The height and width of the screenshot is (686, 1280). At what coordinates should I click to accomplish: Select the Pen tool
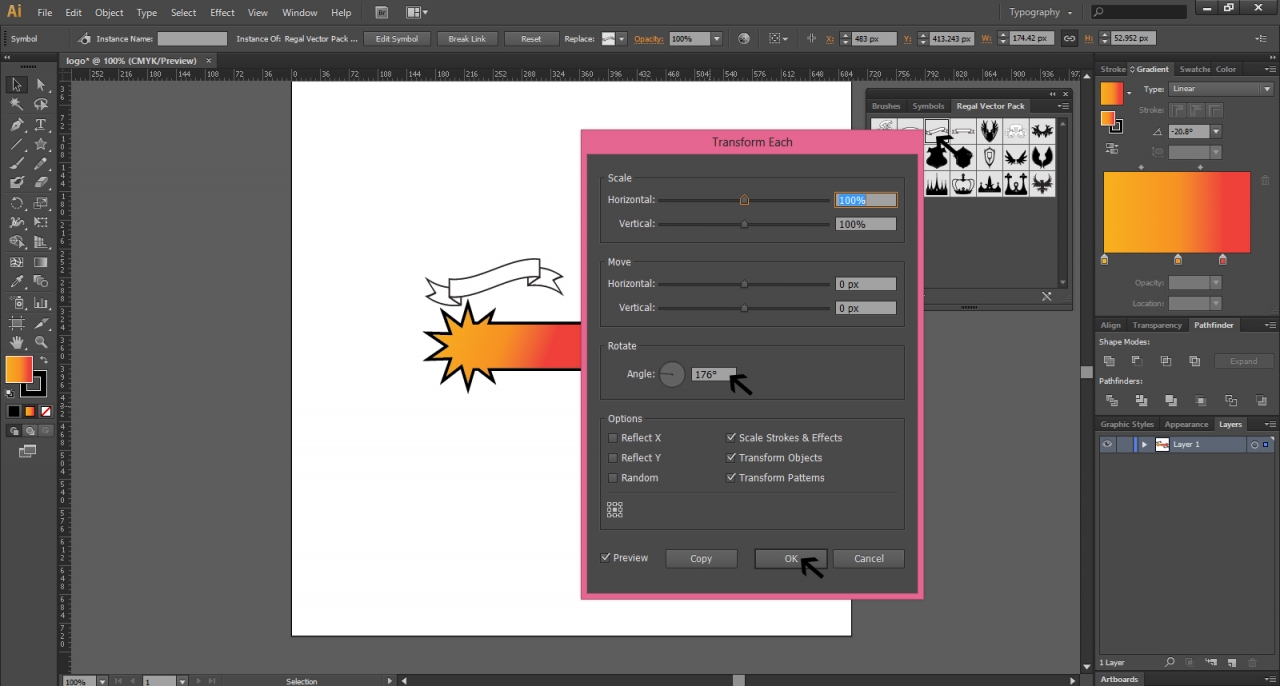(x=17, y=125)
